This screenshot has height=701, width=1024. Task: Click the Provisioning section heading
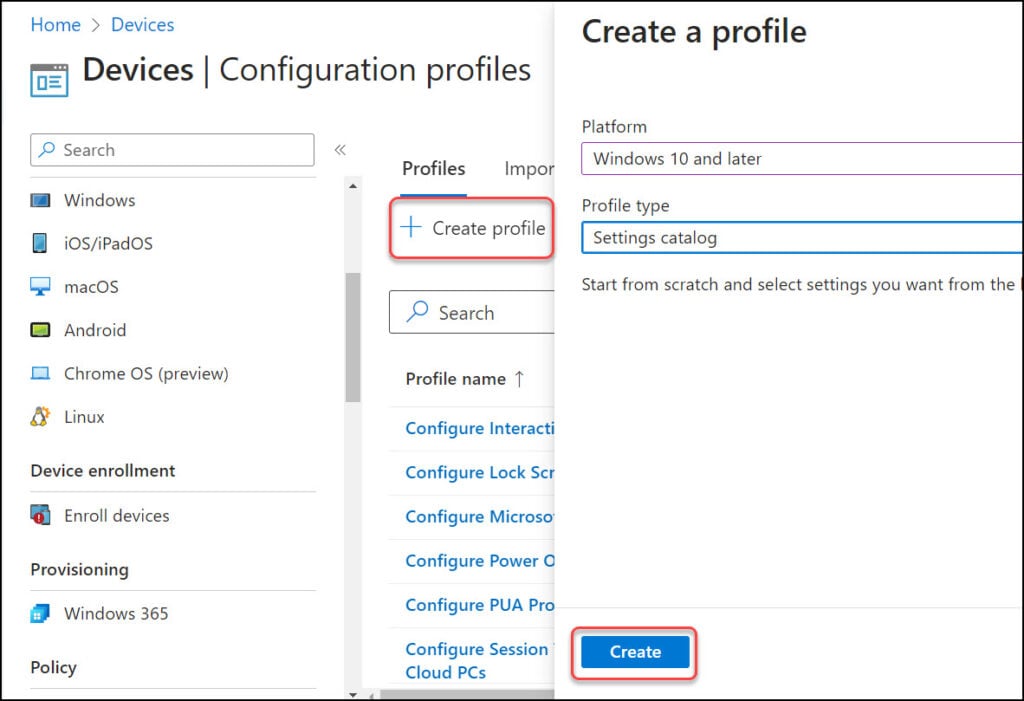80,570
